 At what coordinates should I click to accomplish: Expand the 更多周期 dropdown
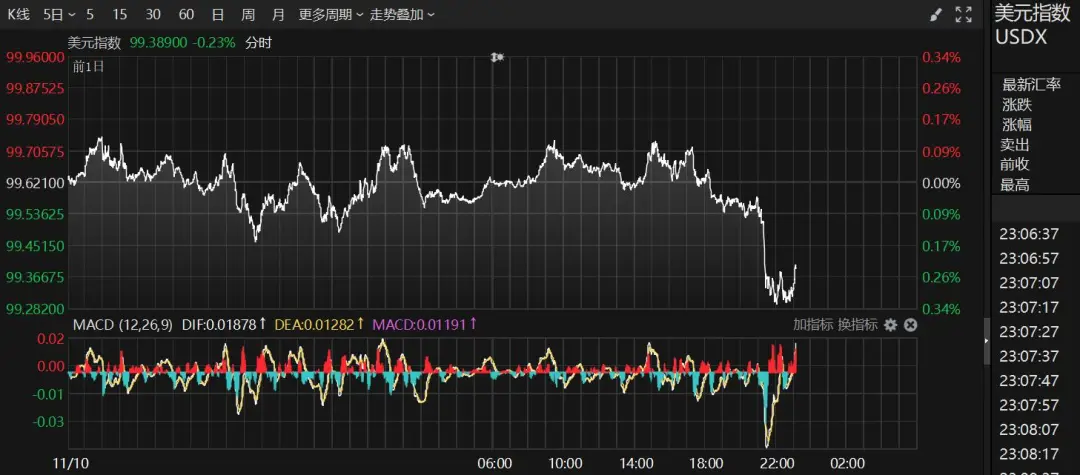pyautogui.click(x=330, y=15)
